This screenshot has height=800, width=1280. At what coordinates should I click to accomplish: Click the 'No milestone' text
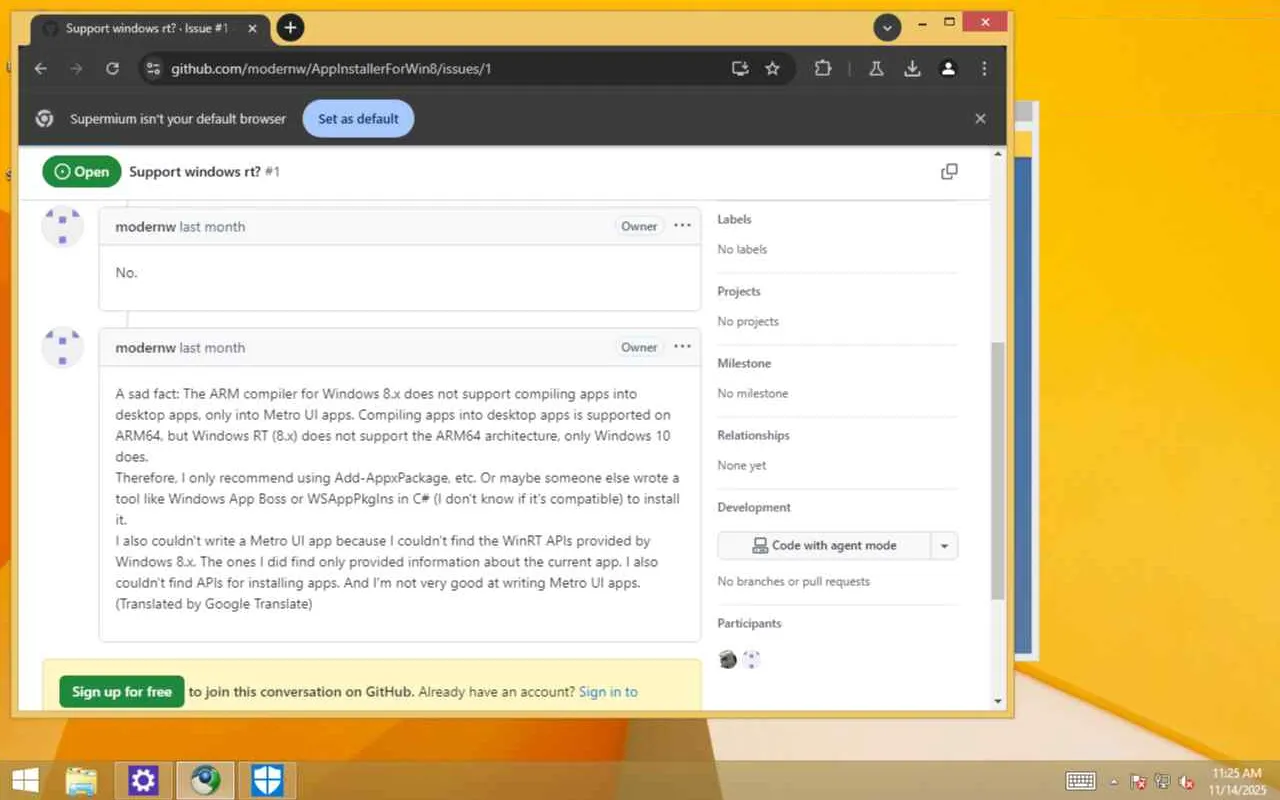click(x=753, y=393)
